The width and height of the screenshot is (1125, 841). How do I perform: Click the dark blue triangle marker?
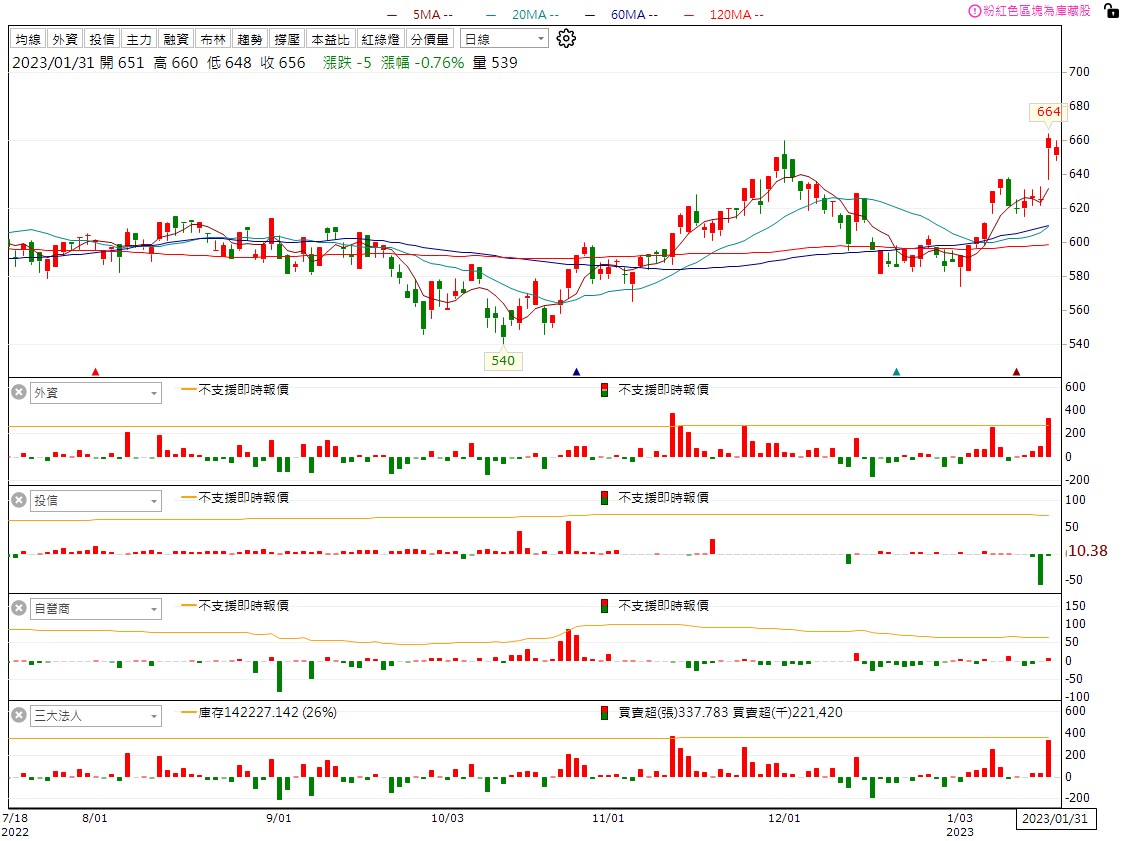point(576,372)
